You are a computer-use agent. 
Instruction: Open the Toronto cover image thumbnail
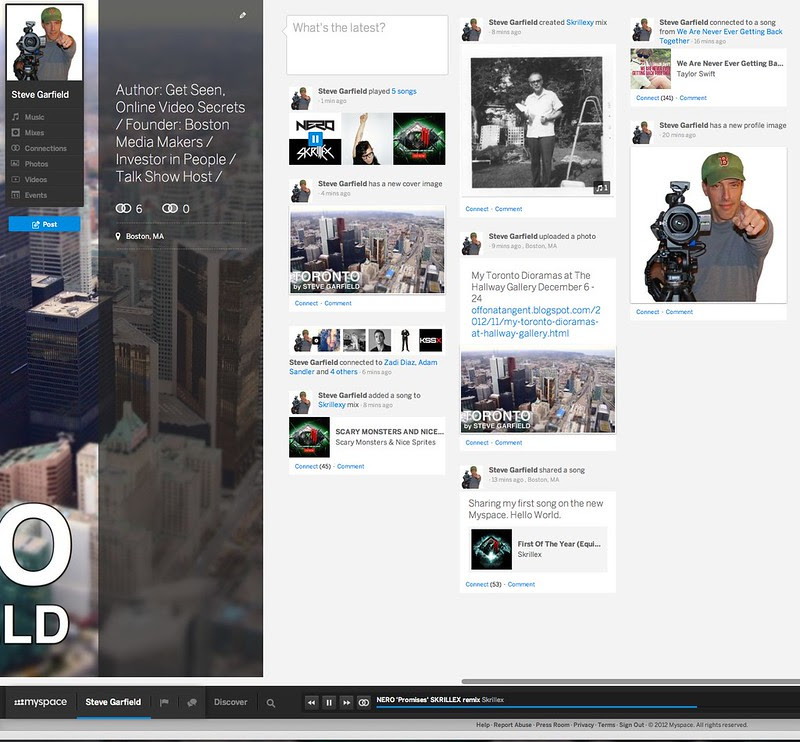click(367, 250)
